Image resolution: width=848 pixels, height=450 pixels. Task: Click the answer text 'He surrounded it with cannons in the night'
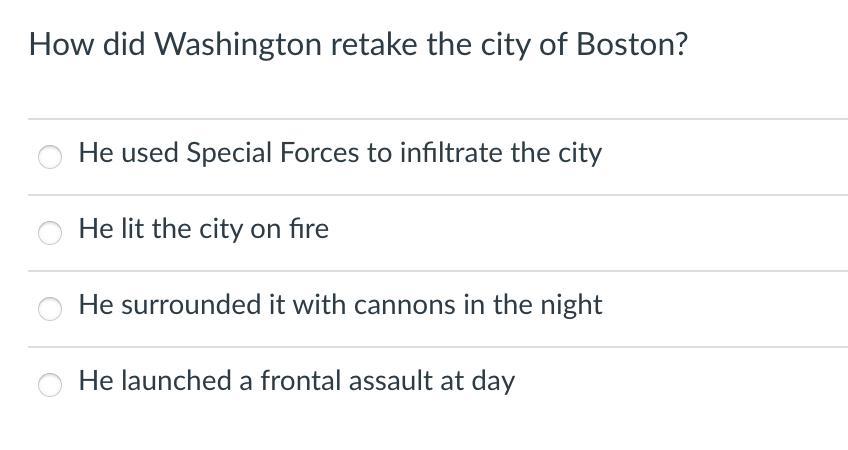[341, 305]
